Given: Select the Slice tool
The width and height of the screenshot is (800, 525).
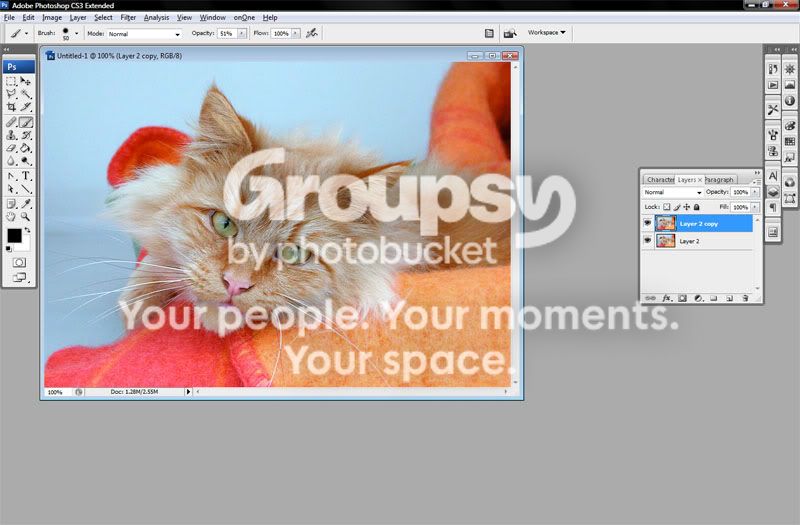Looking at the screenshot, I should pyautogui.click(x=26, y=107).
